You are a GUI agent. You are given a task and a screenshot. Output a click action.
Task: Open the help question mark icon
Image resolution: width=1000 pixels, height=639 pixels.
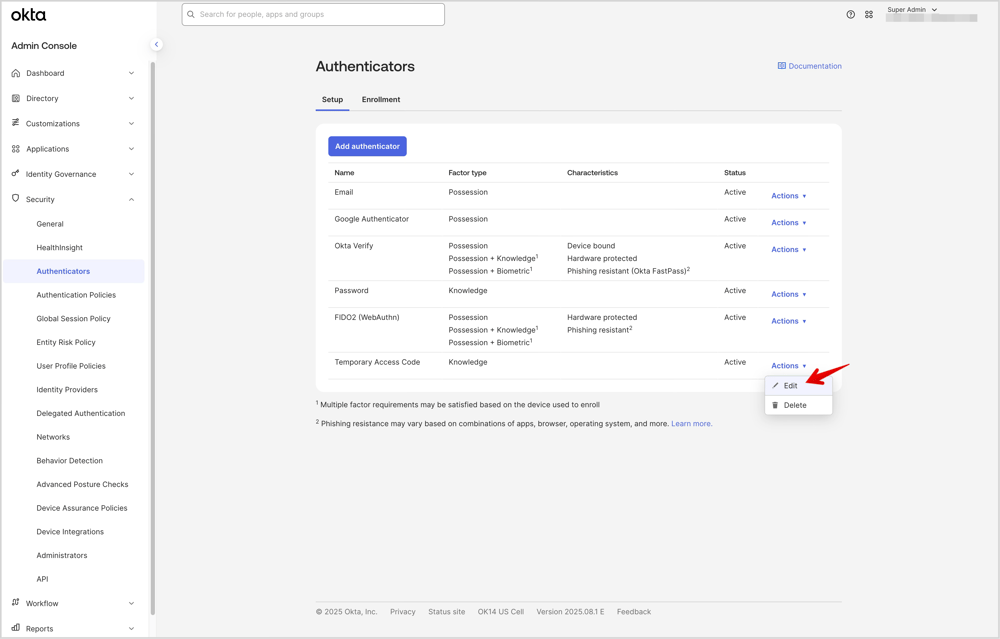[851, 14]
